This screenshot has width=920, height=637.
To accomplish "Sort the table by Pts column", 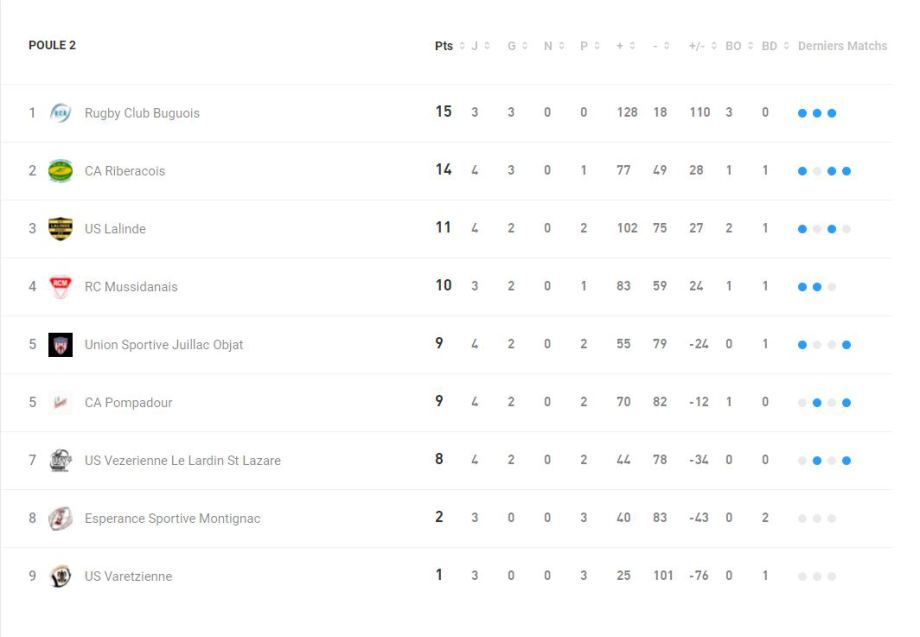I will 444,46.
